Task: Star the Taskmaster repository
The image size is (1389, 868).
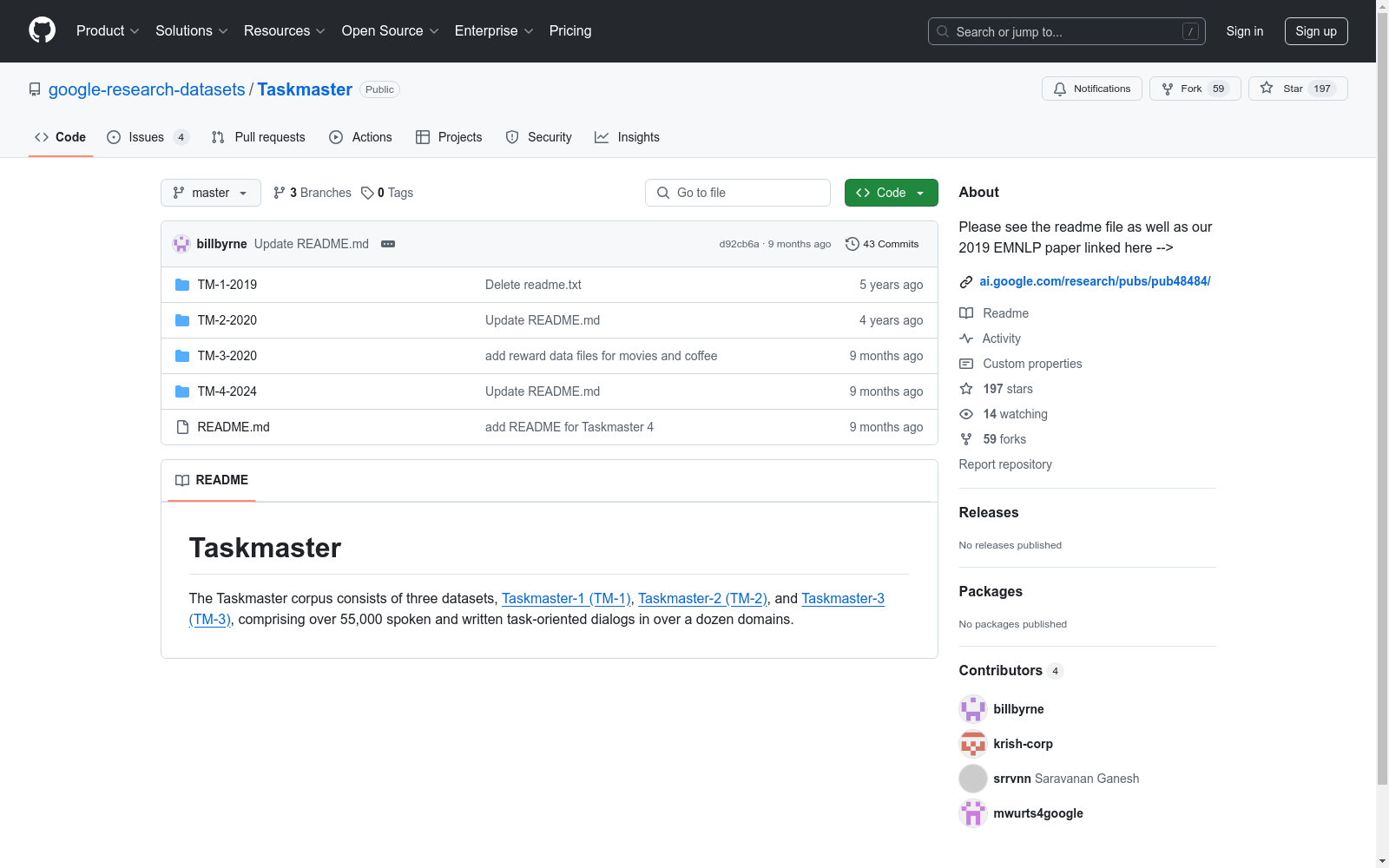Action: click(x=1298, y=89)
